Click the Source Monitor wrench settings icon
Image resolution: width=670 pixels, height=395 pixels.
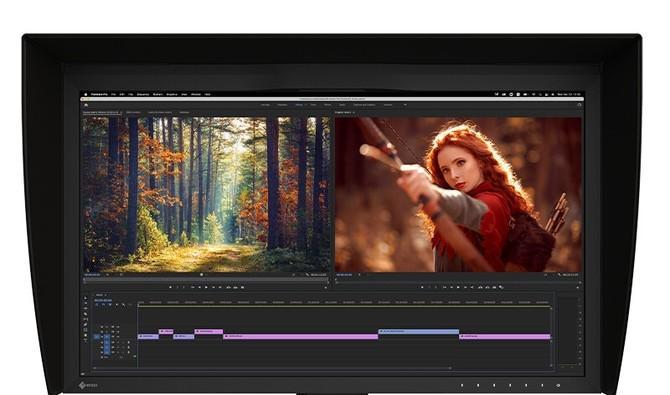308,274
